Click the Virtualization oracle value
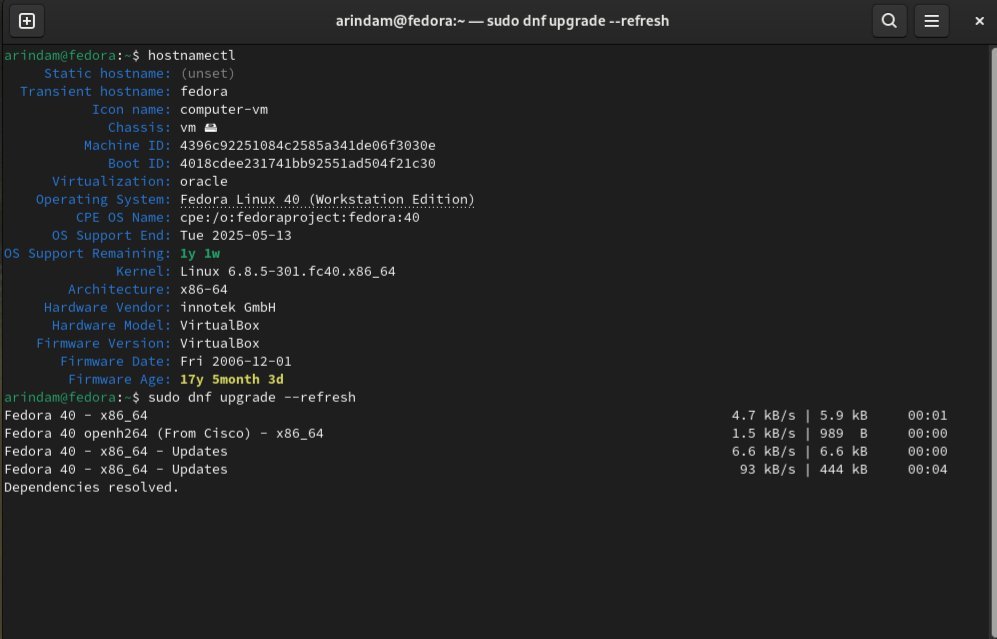Image resolution: width=997 pixels, height=639 pixels. pos(203,182)
